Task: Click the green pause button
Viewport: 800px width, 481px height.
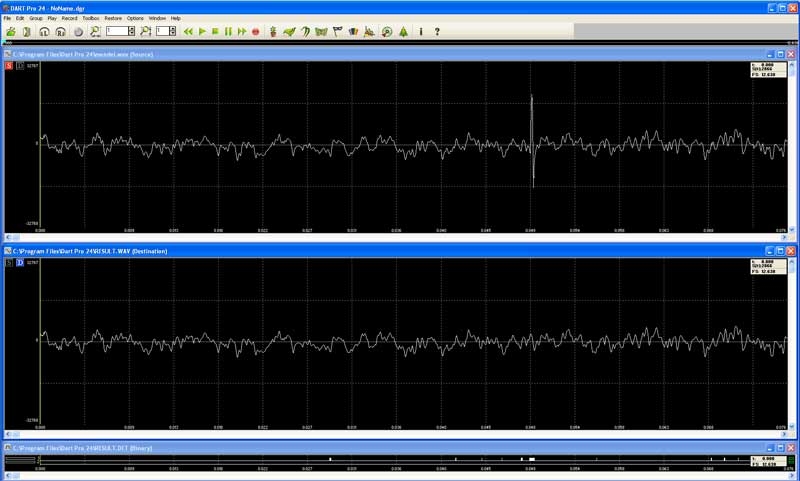Action: tap(228, 32)
